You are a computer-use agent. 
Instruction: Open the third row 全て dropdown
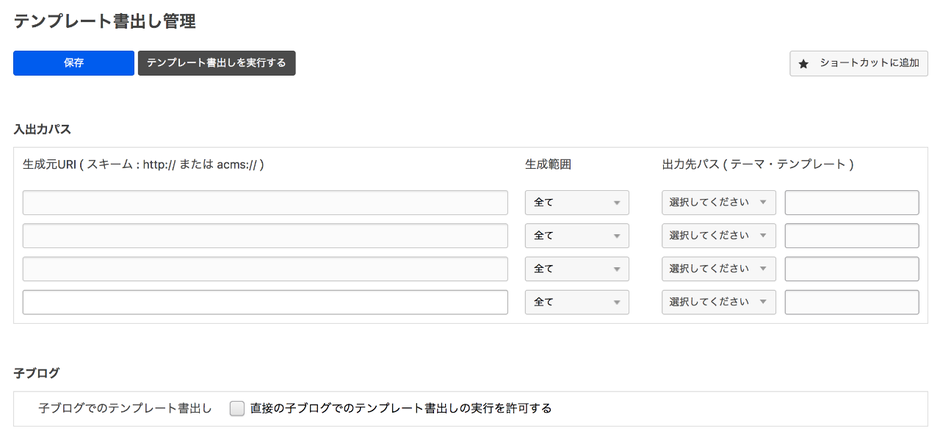coord(577,269)
